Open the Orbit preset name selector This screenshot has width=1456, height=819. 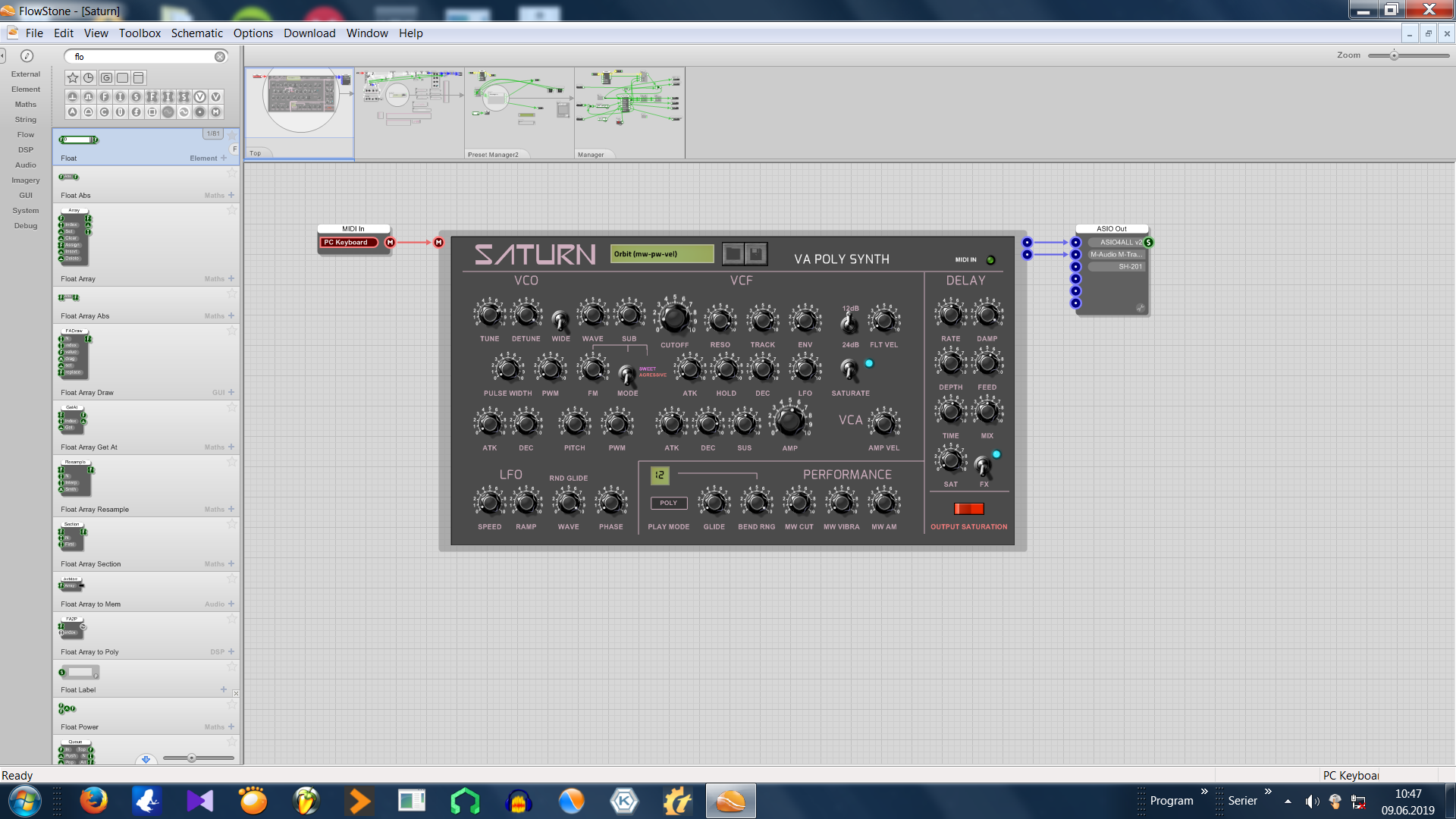point(661,254)
